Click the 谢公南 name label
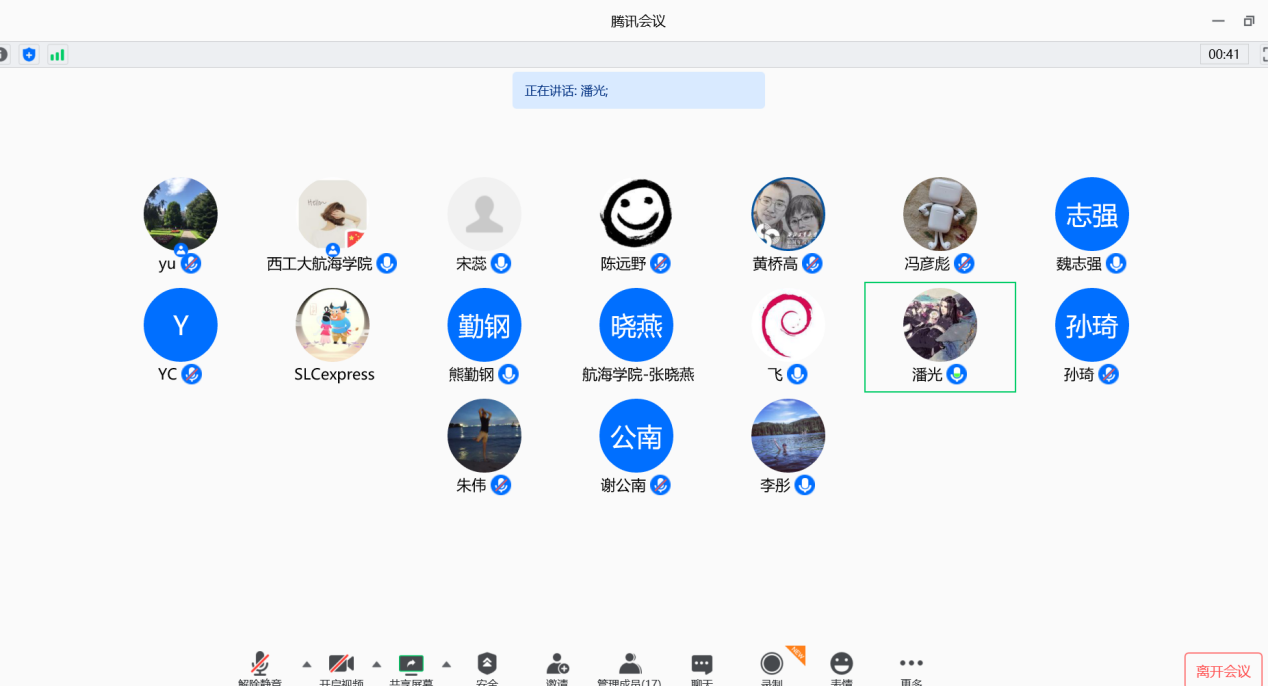Screen dimensions: 1268x686 (x=624, y=486)
